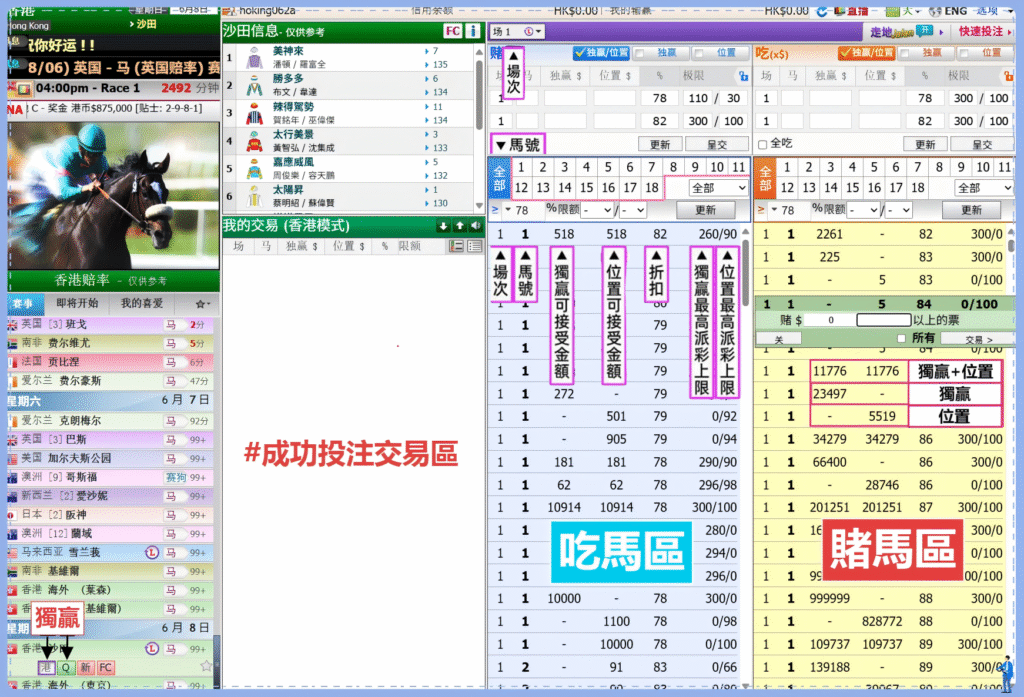Click the 新 pool icon under 香港 沙田
This screenshot has width=1024, height=697.
[86, 668]
